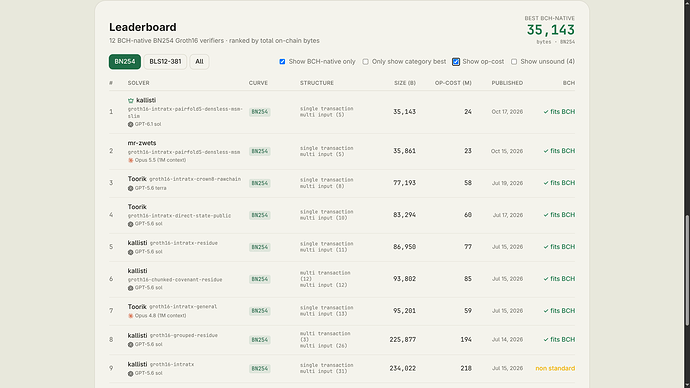Select the BN254 filter tab
Viewport: 690px width, 388px height.
coord(125,62)
